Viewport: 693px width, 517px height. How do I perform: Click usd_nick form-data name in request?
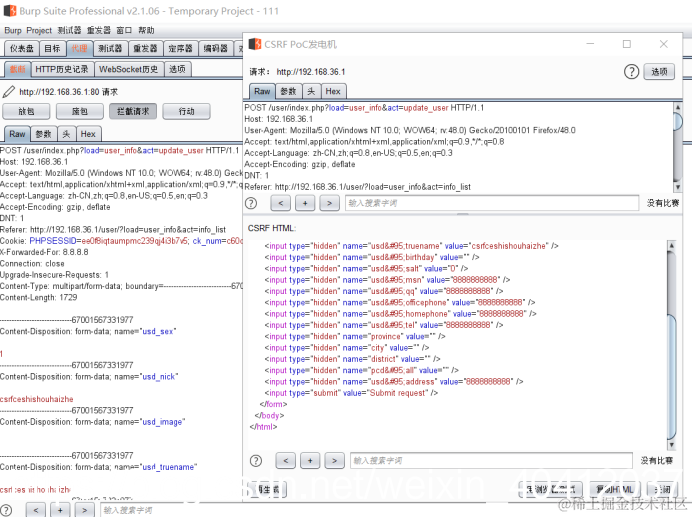point(159,377)
